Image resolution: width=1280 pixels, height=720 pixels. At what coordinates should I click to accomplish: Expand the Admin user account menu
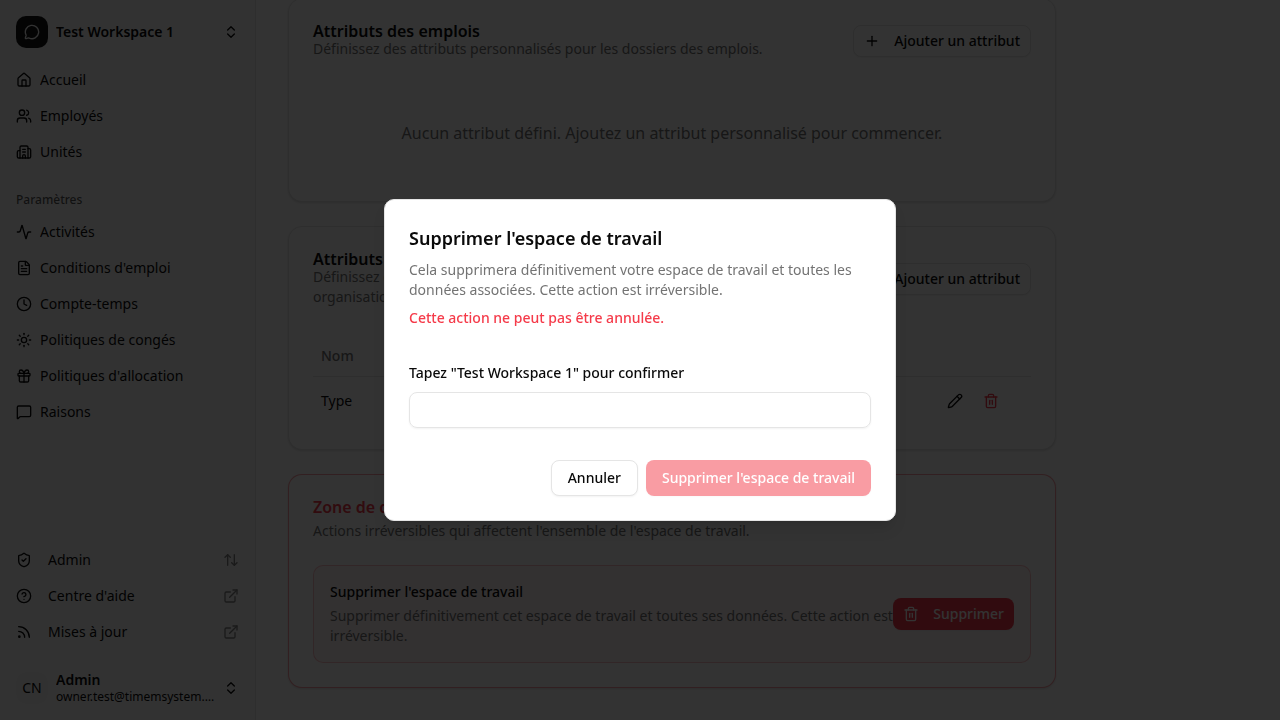point(231,688)
